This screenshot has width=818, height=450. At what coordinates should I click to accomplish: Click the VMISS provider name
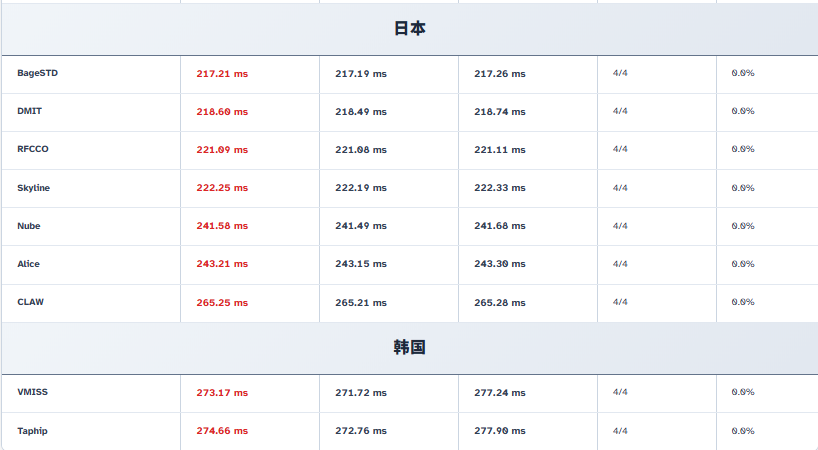tap(32, 392)
